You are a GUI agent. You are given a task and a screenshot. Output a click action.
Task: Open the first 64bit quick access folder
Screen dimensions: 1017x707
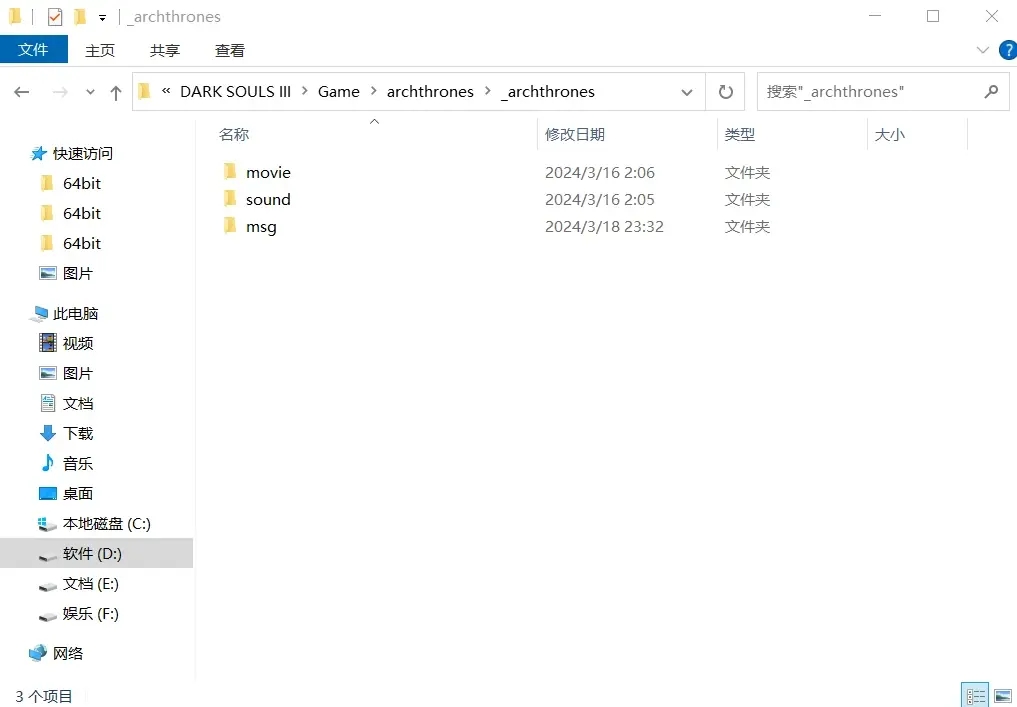coord(82,184)
